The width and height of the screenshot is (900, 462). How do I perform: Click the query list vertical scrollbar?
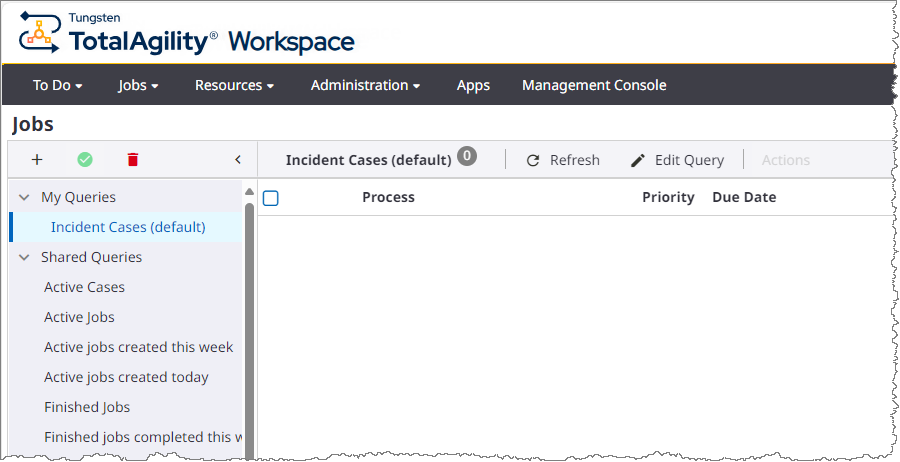click(249, 320)
